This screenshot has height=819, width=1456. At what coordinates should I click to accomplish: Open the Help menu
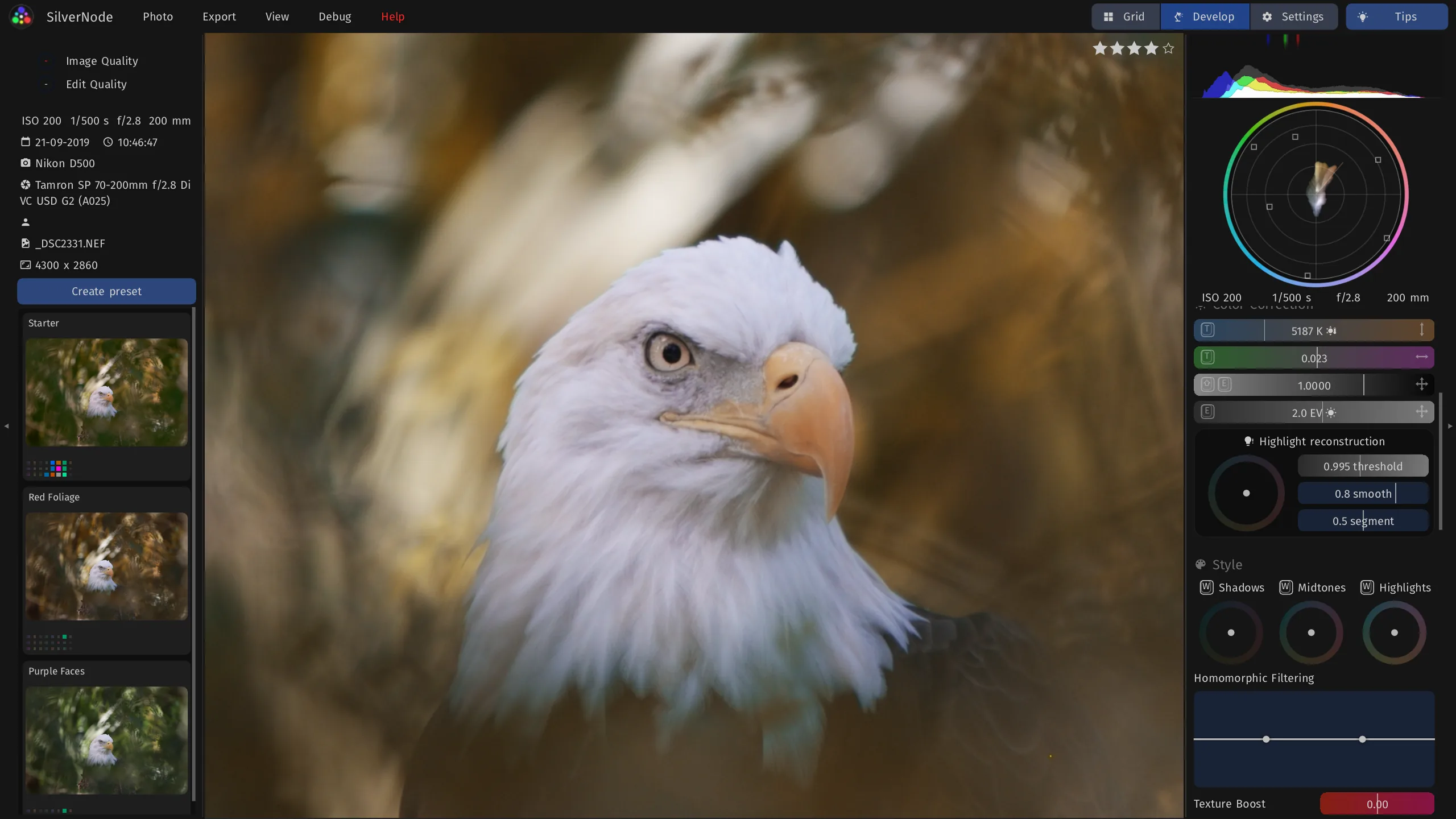pyautogui.click(x=392, y=16)
